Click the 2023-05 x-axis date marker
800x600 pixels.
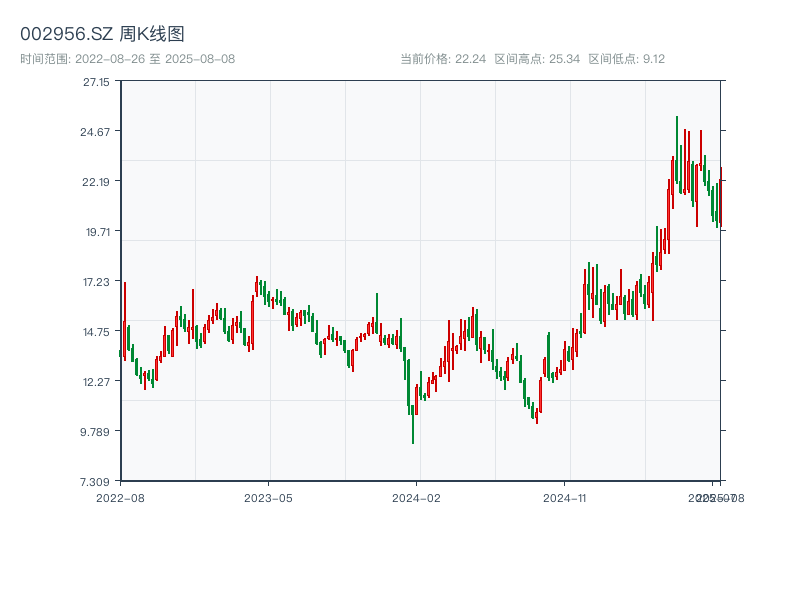pyautogui.click(x=269, y=497)
